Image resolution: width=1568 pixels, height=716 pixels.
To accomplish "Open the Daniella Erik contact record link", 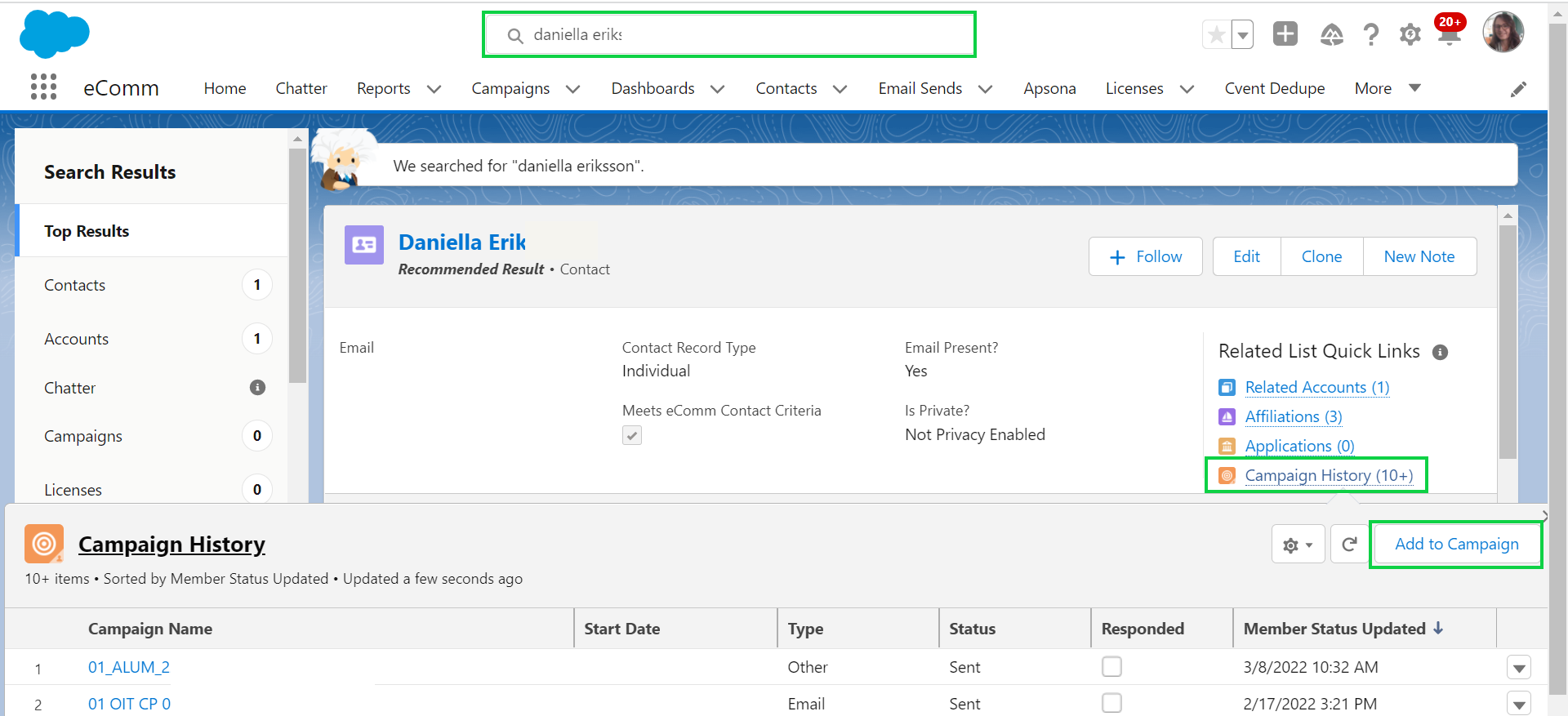I will click(x=462, y=242).
